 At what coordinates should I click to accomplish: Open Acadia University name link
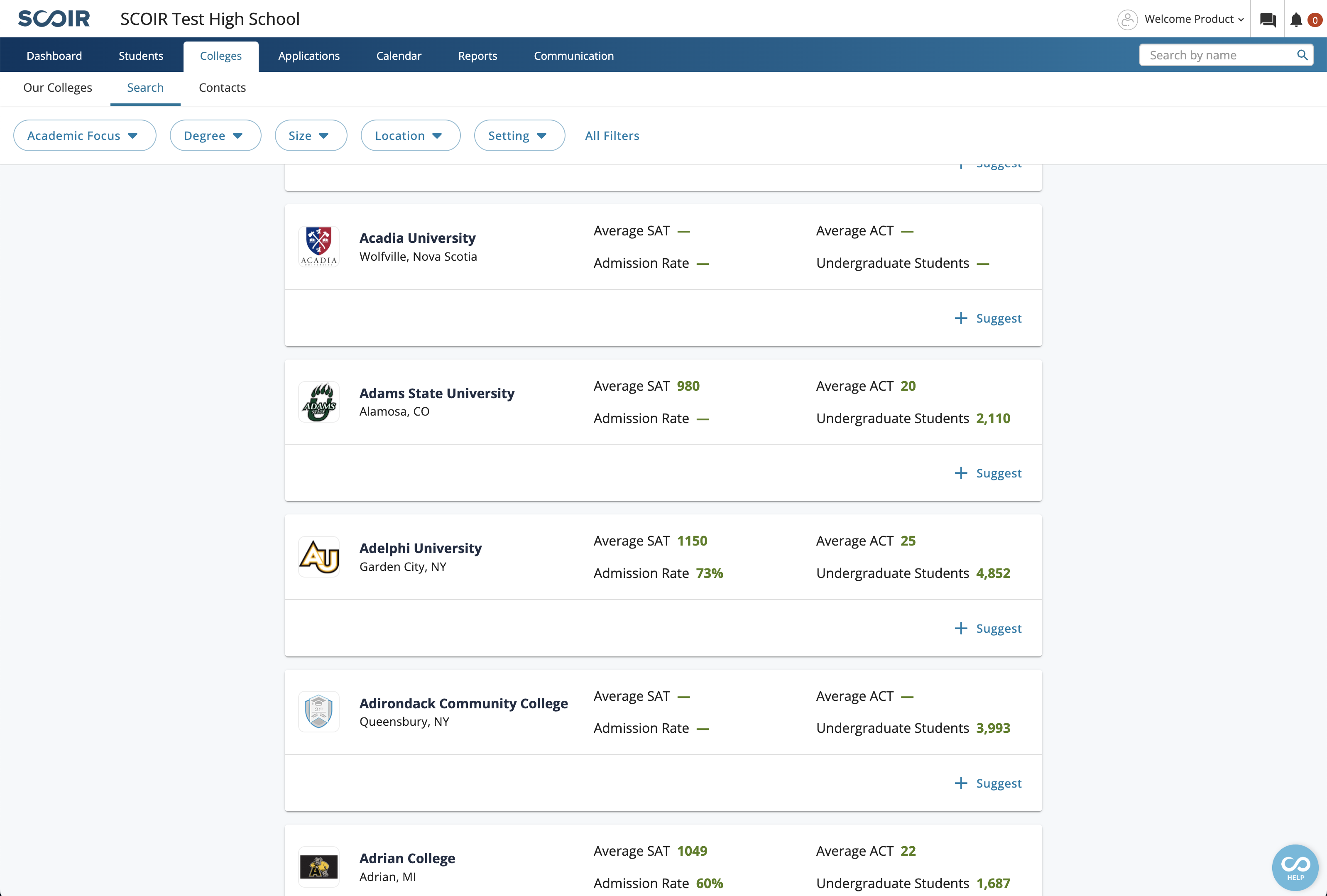click(417, 237)
